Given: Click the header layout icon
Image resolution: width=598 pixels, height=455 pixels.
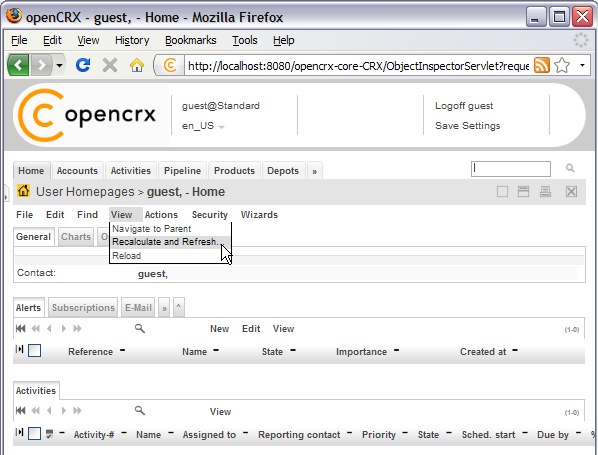Looking at the screenshot, I should (x=523, y=191).
